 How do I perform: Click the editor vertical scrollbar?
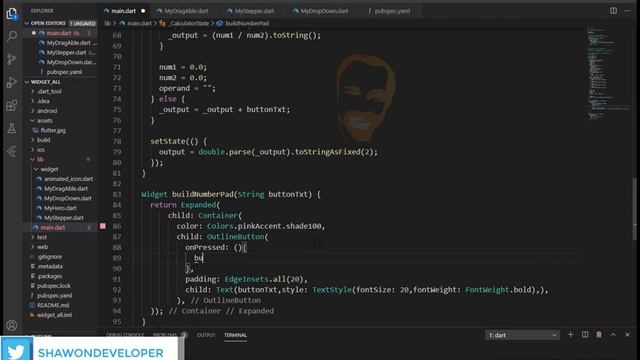click(x=635, y=208)
